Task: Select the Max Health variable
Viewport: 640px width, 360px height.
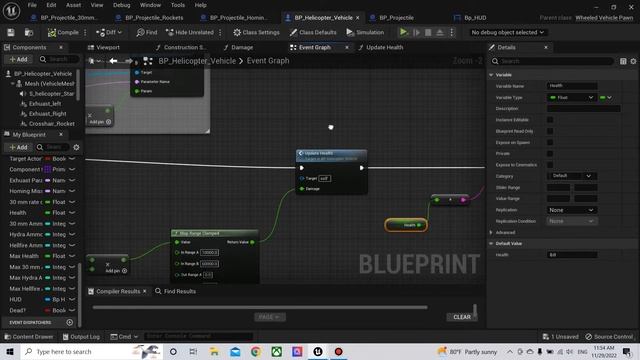Action: pyautogui.click(x=24, y=256)
